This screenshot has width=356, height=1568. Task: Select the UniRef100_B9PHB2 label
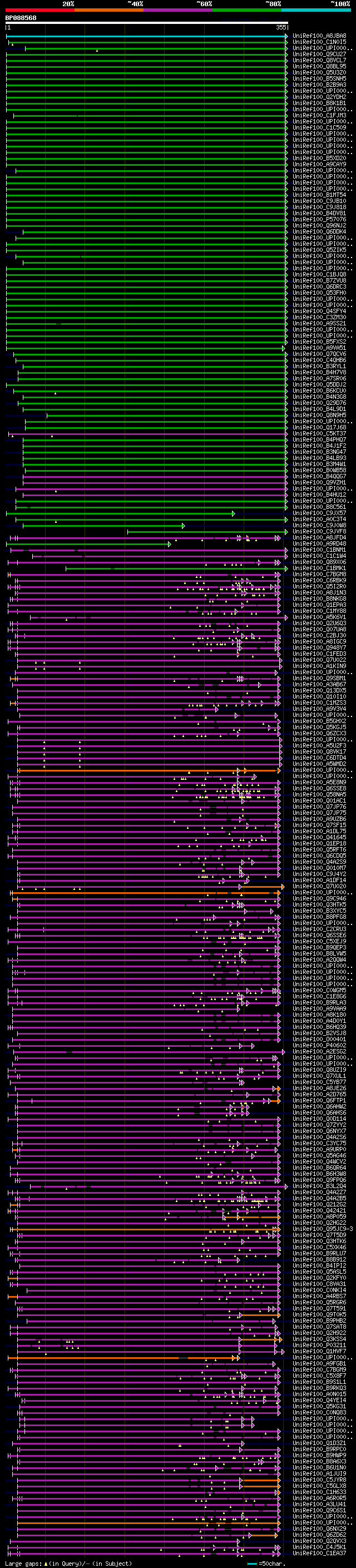coord(319,1320)
